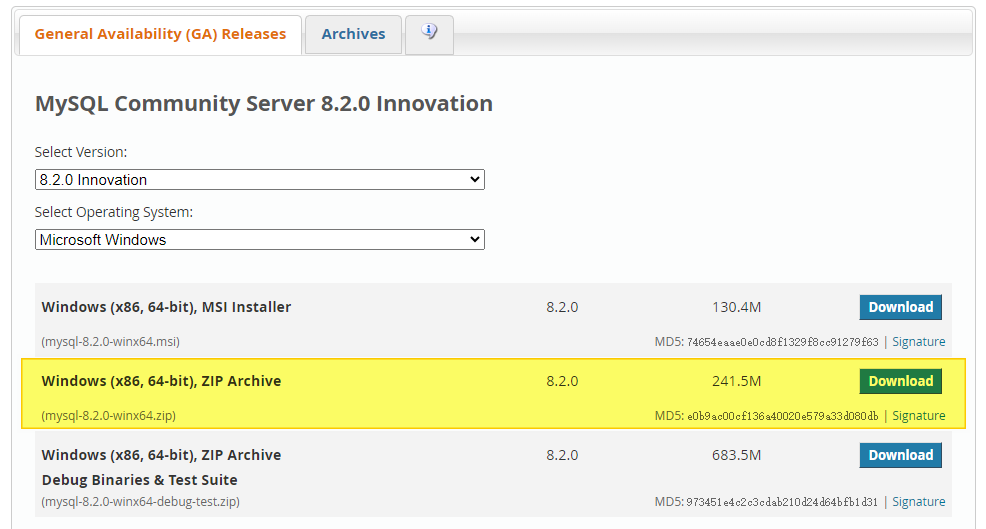
Task: Click the Debug Binaries & Test Suite text
Action: click(x=140, y=480)
